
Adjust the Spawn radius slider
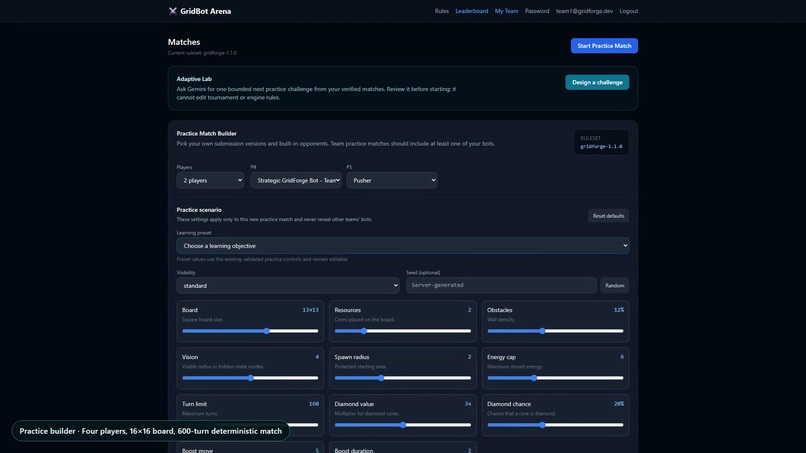(402, 378)
